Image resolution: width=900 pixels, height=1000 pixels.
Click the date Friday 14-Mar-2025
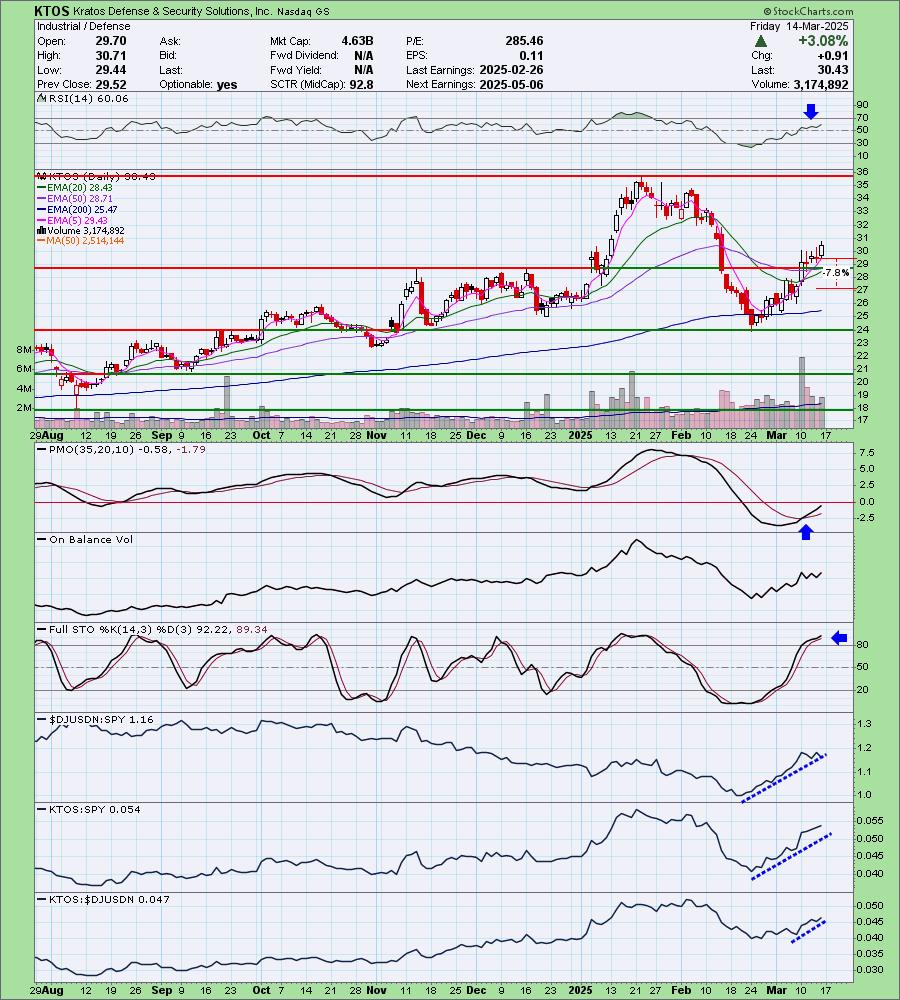click(x=799, y=26)
